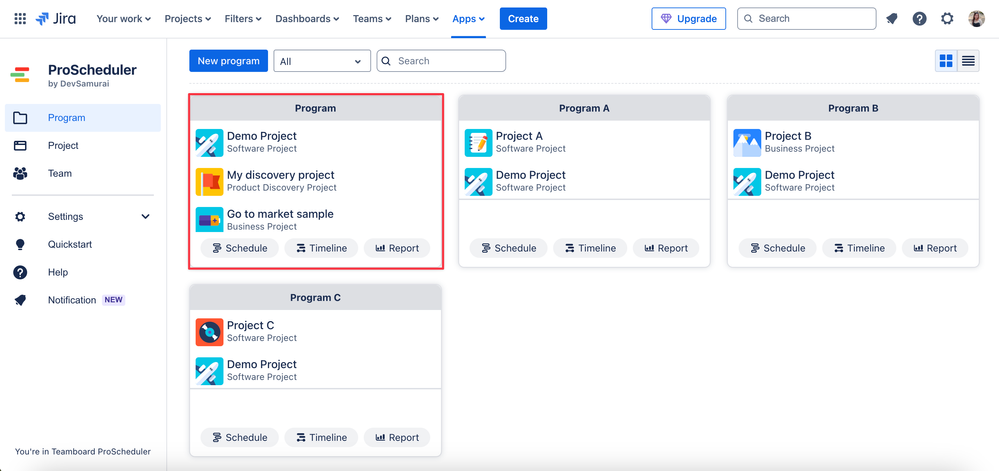This screenshot has height=471, width=999.
Task: Open Schedule in the Program C card
Action: coord(240,438)
